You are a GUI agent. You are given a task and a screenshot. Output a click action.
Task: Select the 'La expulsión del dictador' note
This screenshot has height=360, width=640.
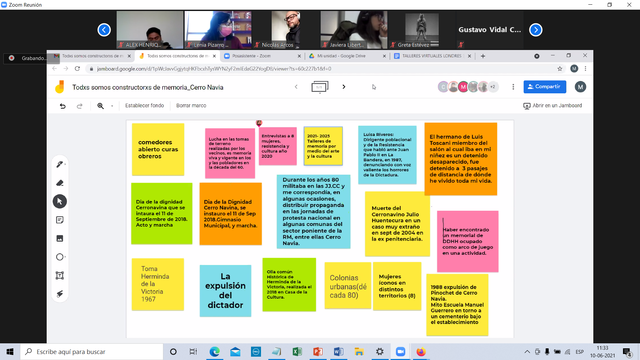coord(225,291)
